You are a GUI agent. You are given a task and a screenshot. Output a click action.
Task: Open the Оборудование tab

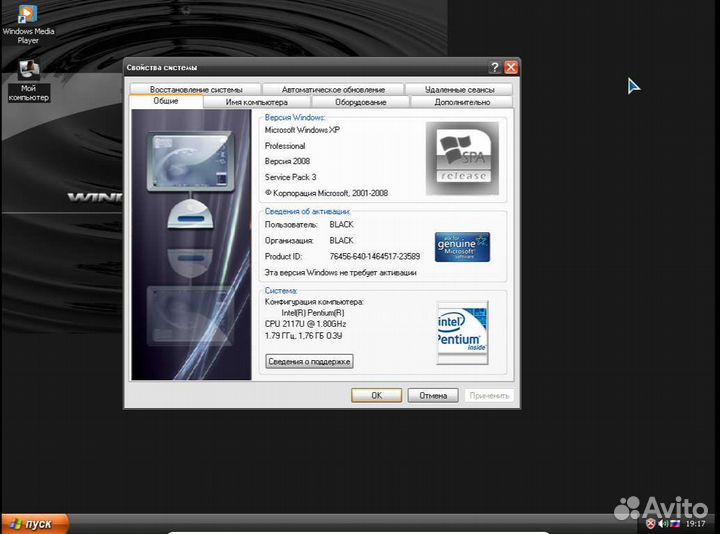click(360, 102)
